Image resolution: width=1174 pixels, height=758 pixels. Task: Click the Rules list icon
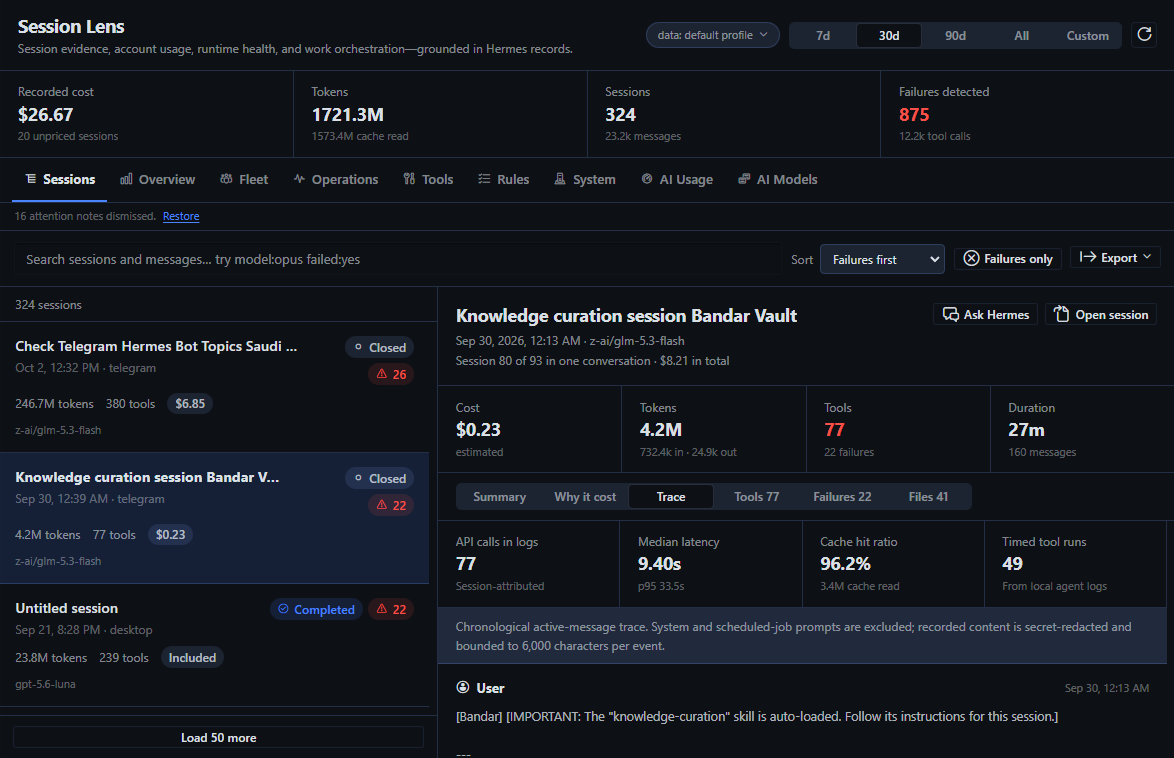484,179
